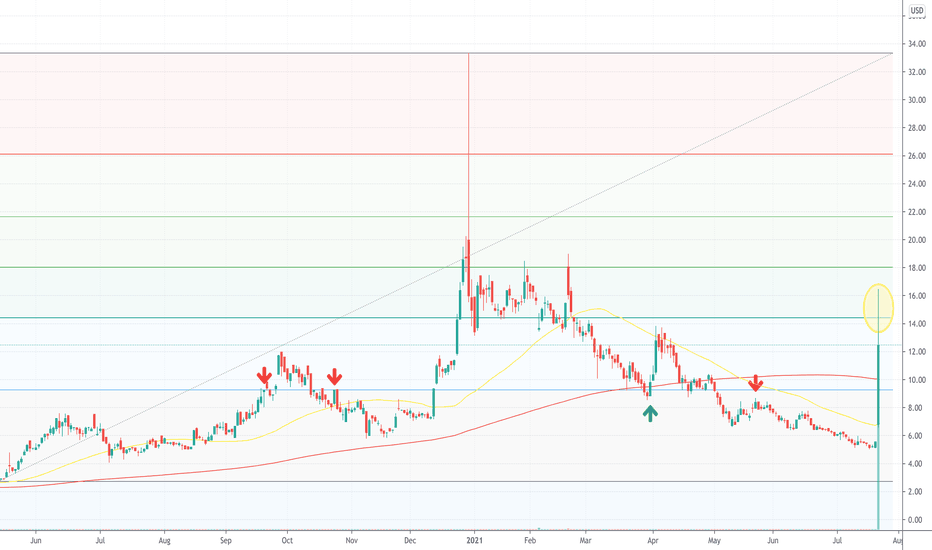Screen dimensions: 932x550
Task: Select the red down arrow near late September
Action: click(x=265, y=376)
